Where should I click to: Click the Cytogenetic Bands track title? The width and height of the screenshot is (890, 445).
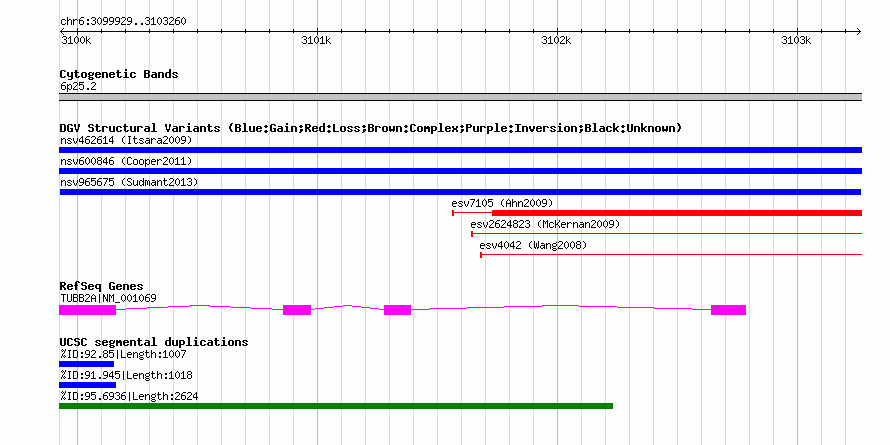(119, 74)
